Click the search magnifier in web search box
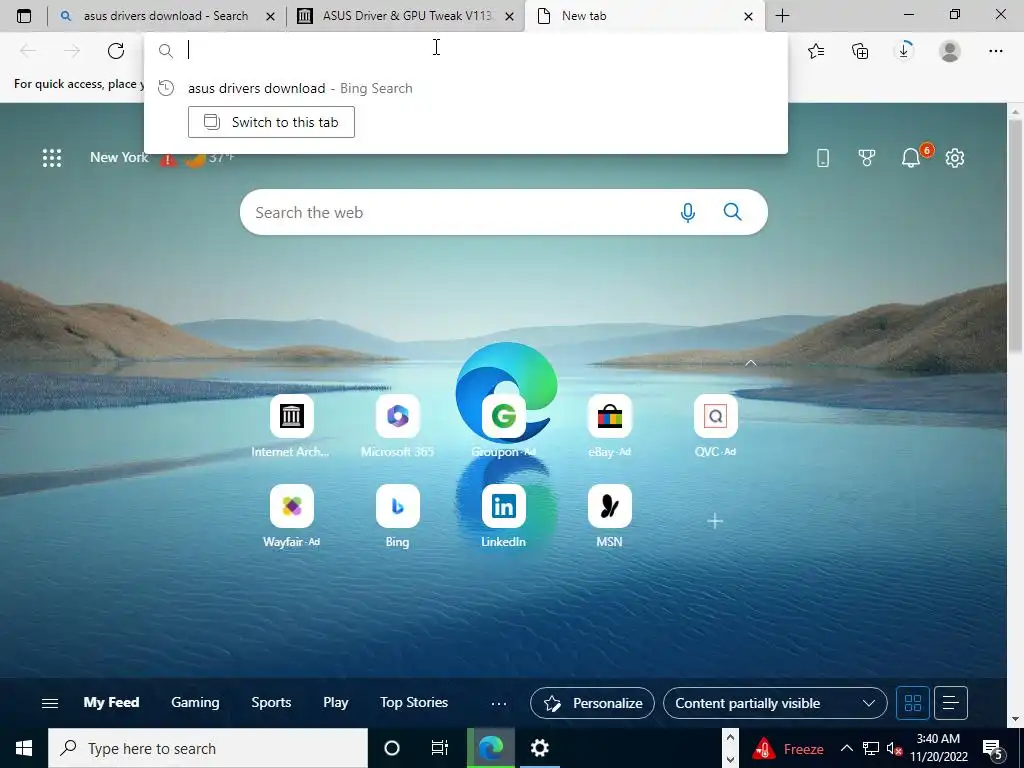 (x=732, y=212)
